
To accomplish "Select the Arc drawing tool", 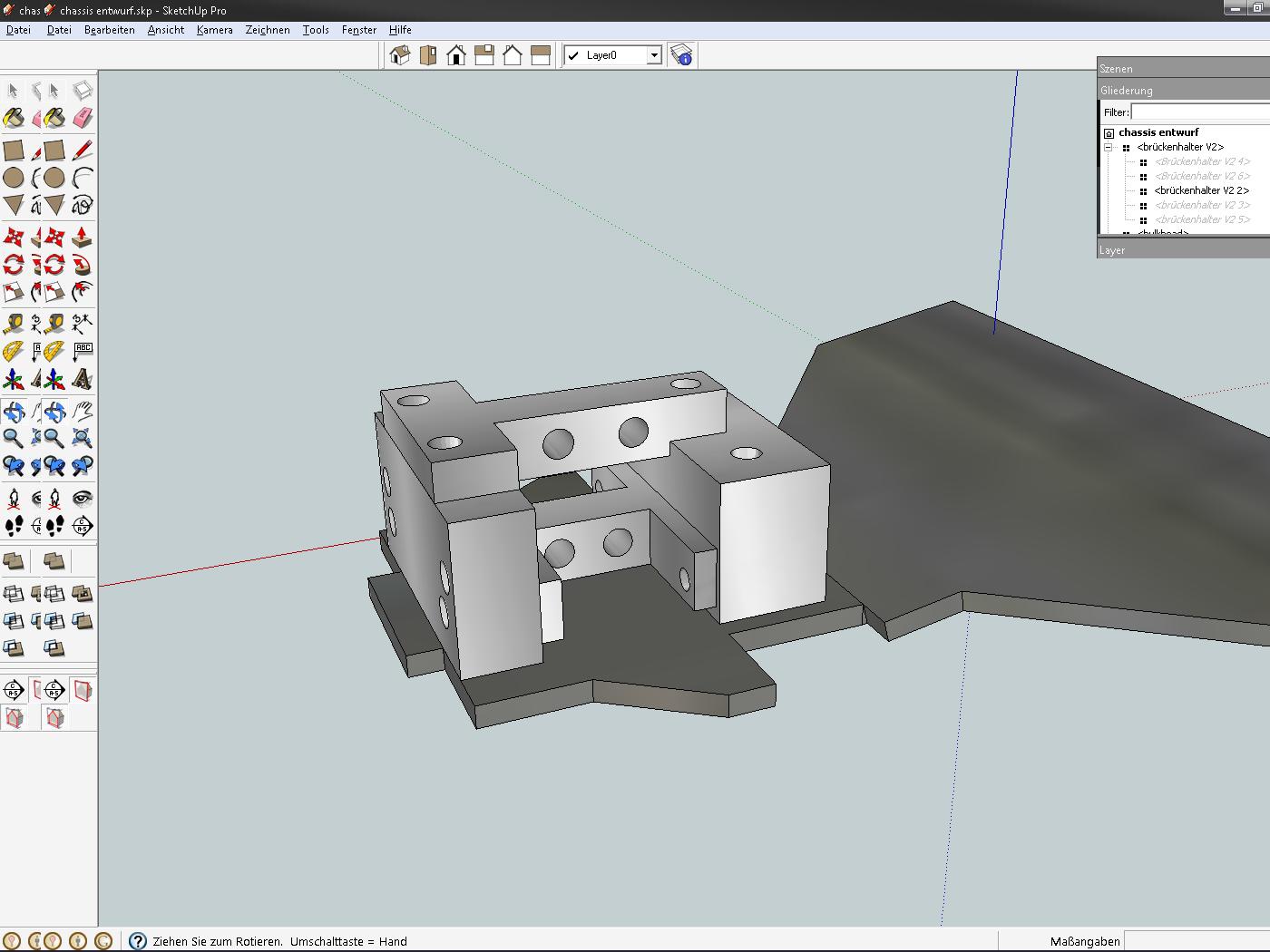I will [x=83, y=177].
